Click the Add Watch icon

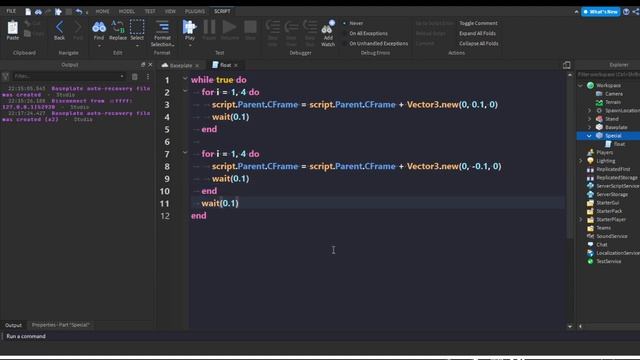pyautogui.click(x=328, y=28)
